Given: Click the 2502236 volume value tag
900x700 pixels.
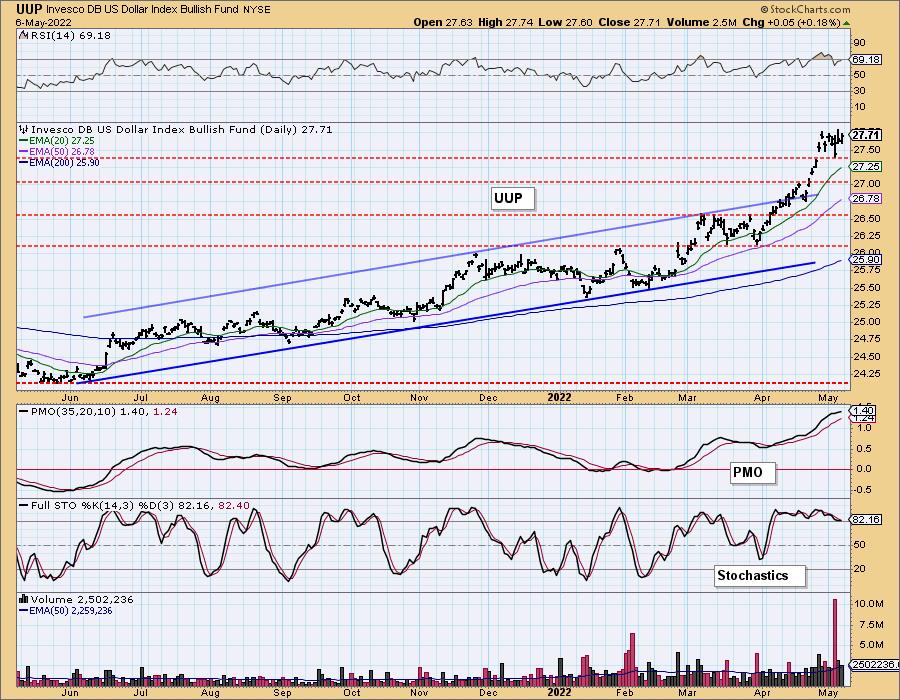Looking at the screenshot, I should pos(875,664).
